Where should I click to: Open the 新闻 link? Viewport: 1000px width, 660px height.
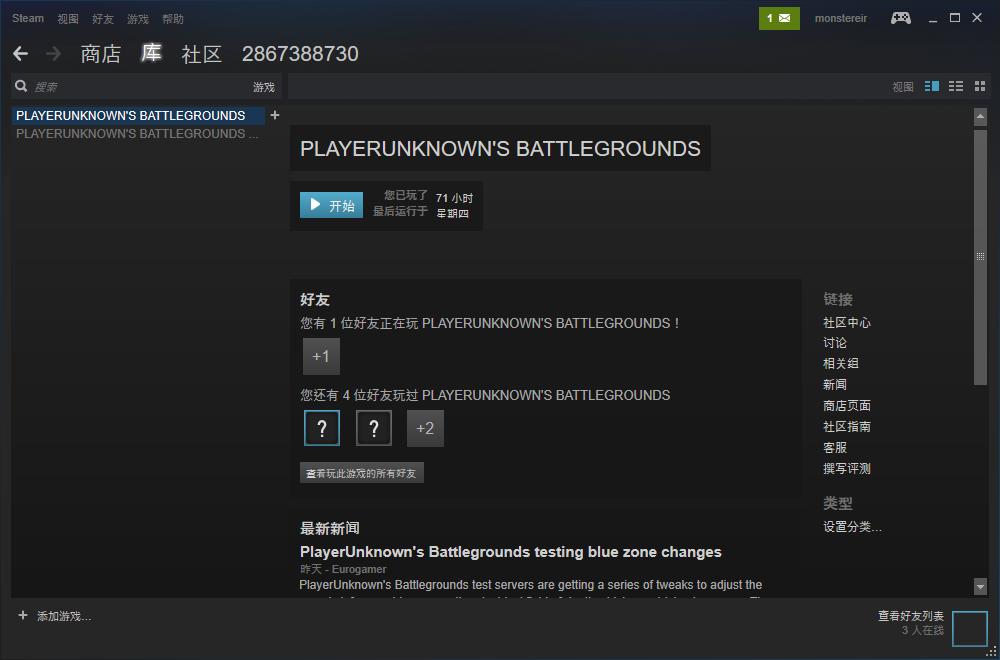pyautogui.click(x=835, y=385)
